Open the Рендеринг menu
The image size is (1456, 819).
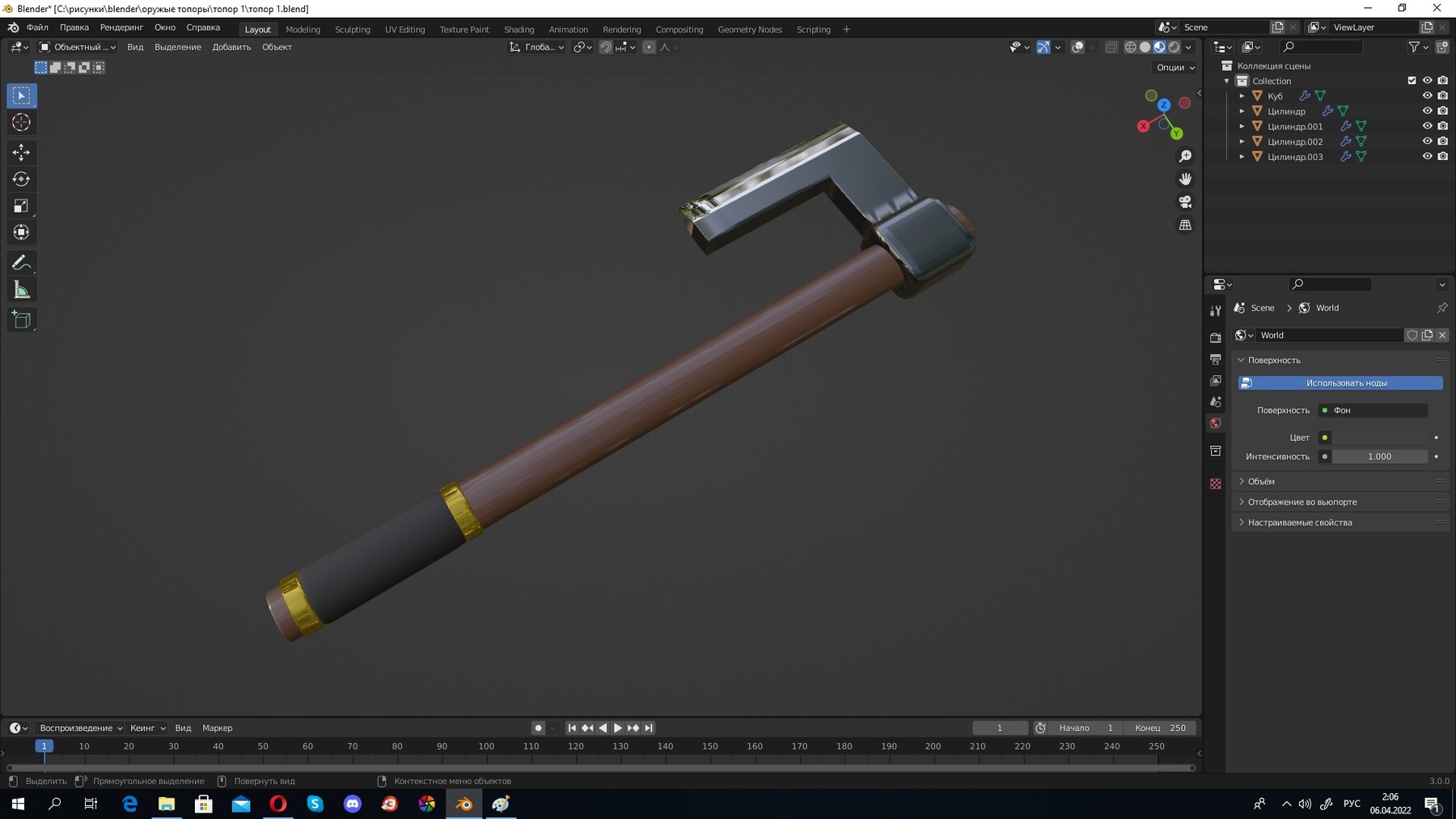point(121,27)
